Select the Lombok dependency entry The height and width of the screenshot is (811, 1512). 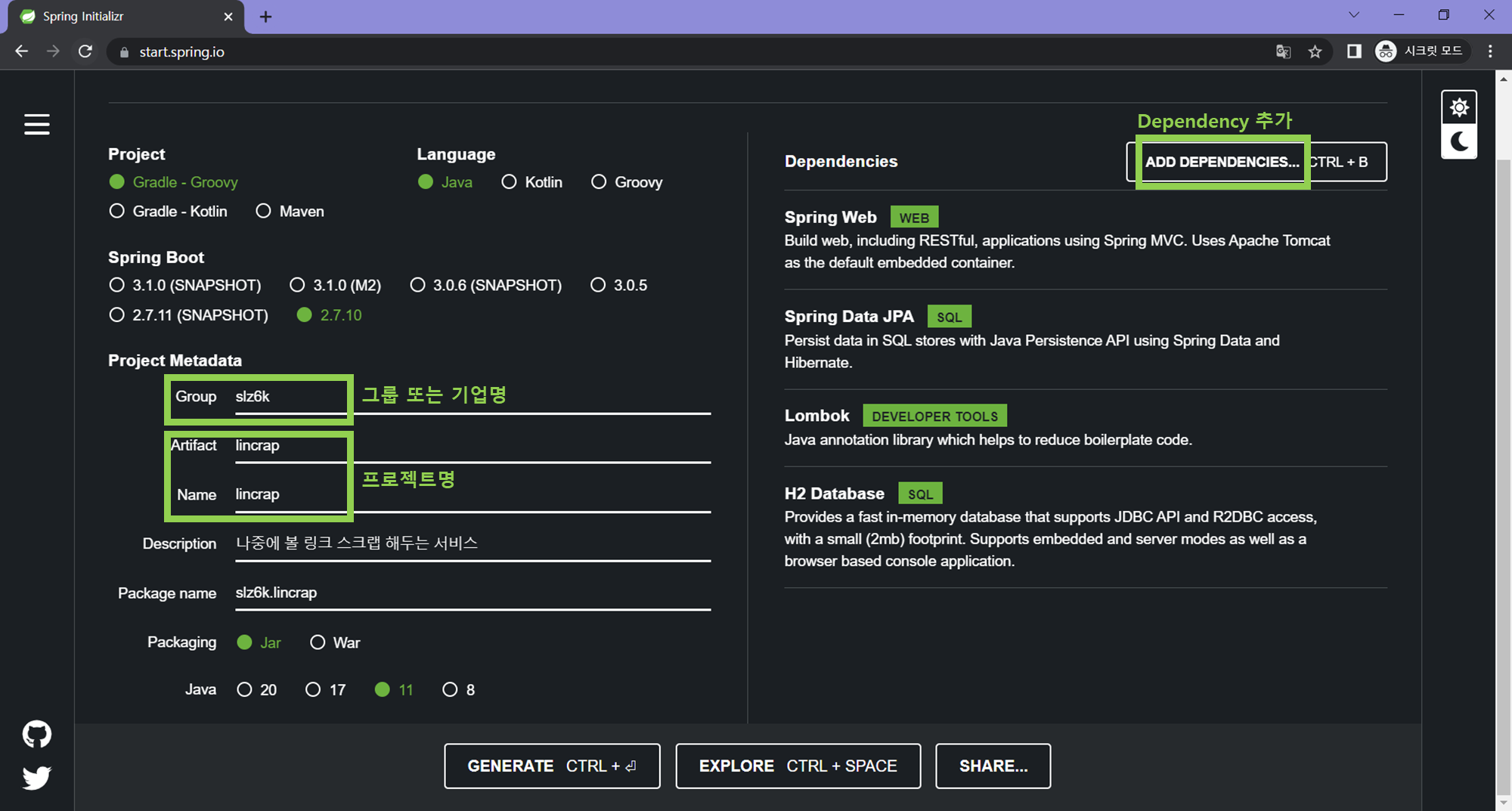coord(1086,427)
